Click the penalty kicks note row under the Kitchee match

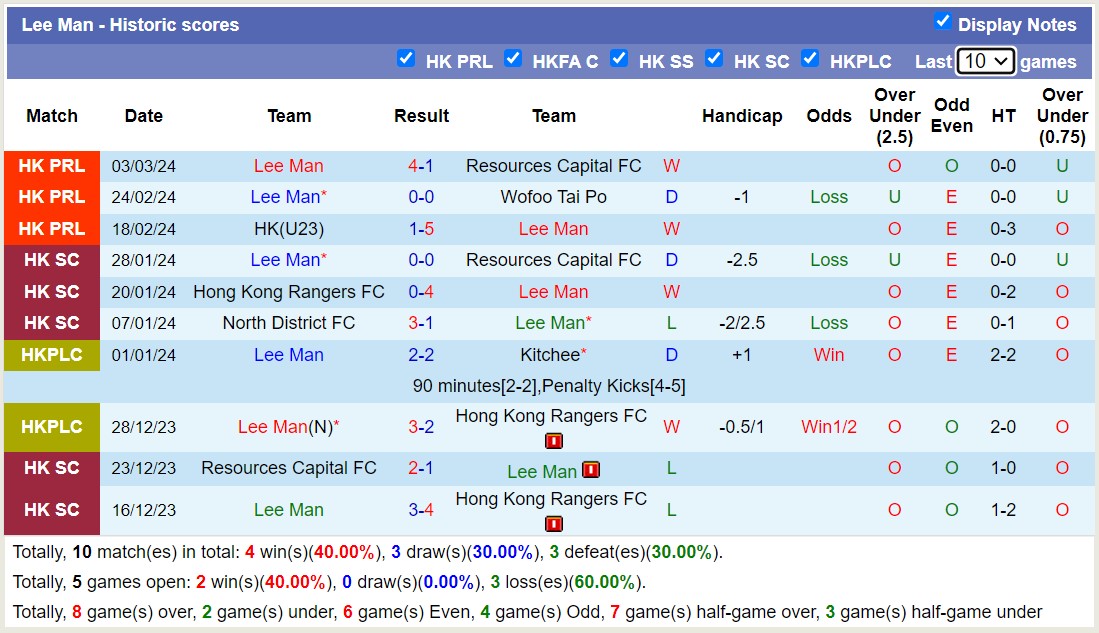[x=549, y=385]
